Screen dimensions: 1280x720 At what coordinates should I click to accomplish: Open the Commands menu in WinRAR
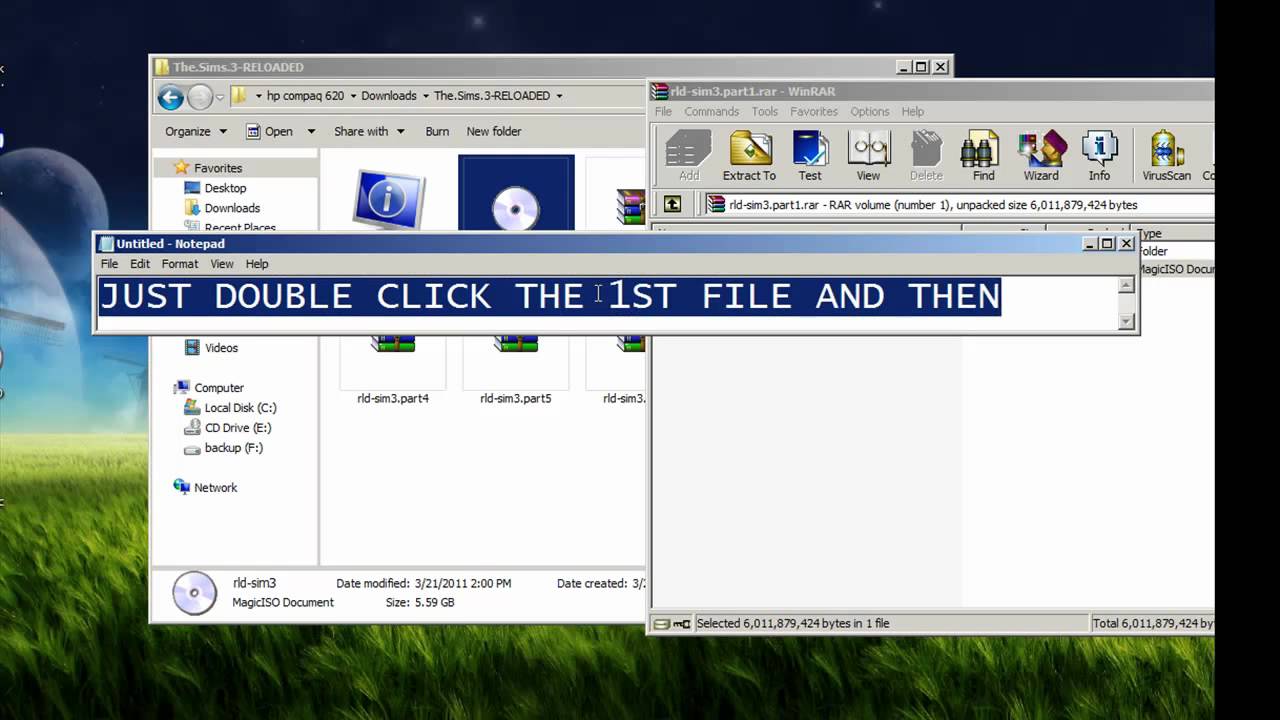(712, 112)
